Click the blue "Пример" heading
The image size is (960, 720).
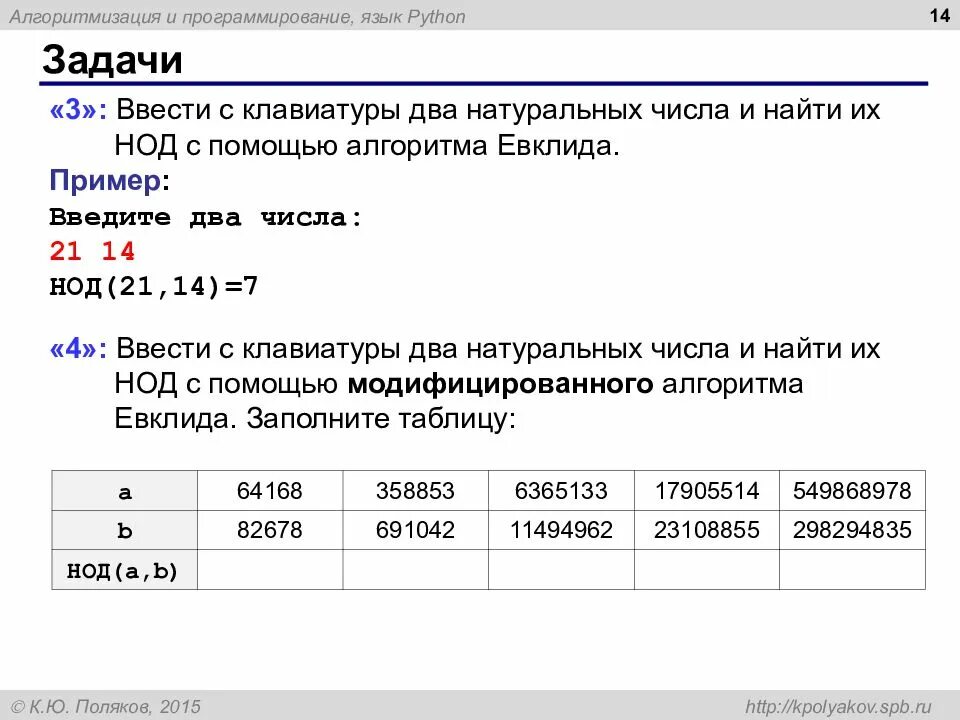tap(105, 181)
